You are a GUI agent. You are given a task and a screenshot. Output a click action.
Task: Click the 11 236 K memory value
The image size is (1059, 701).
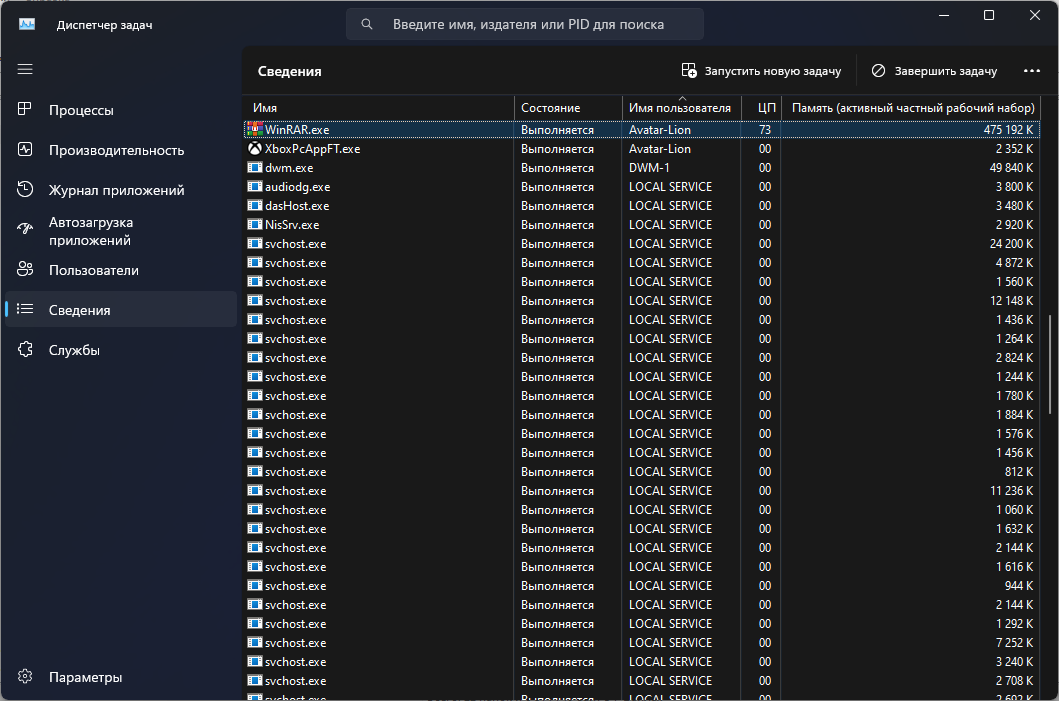pos(1011,490)
